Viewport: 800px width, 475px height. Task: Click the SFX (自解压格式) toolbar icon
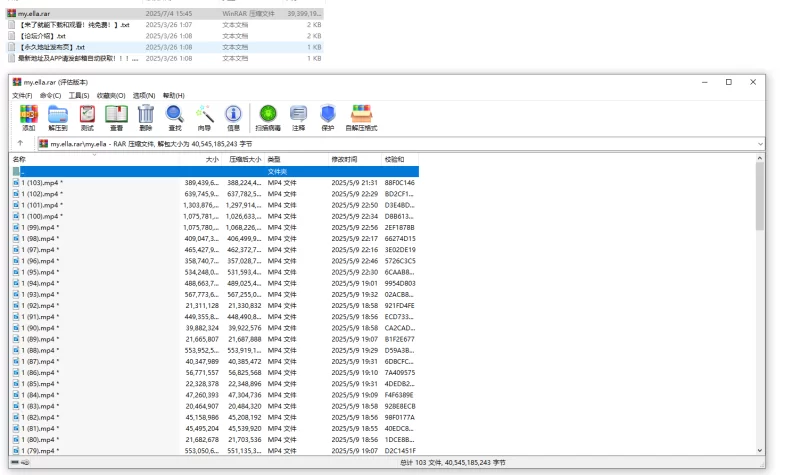point(361,116)
